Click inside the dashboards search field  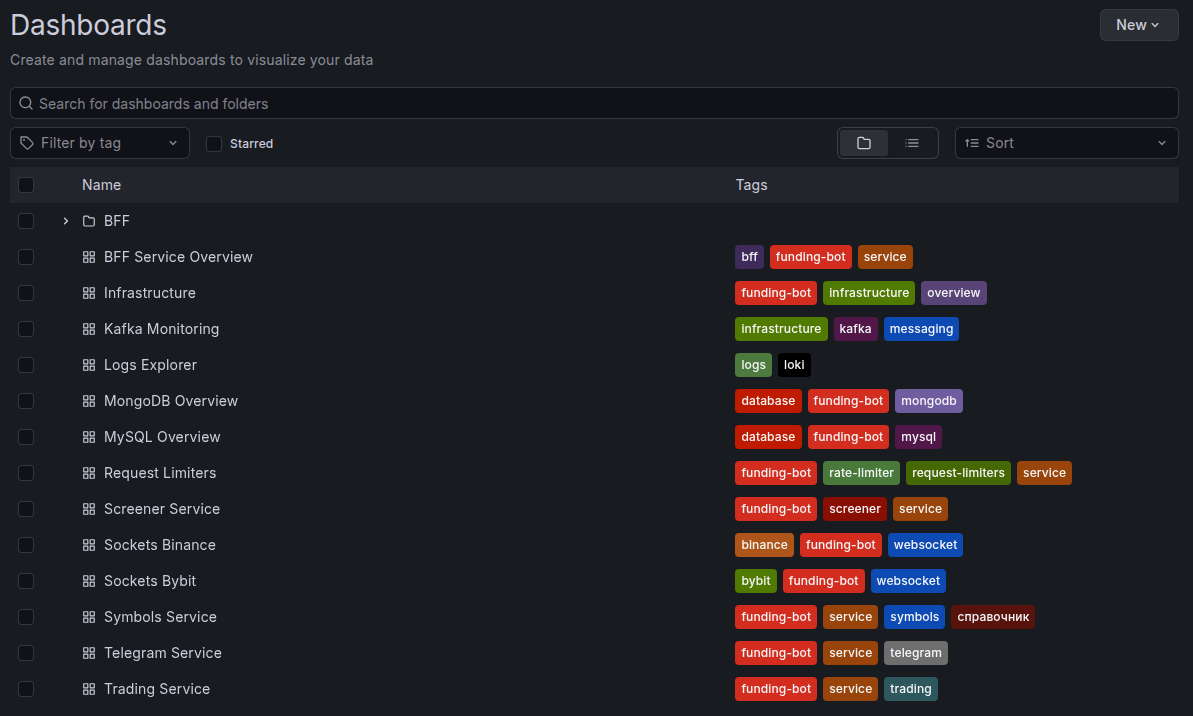point(594,103)
